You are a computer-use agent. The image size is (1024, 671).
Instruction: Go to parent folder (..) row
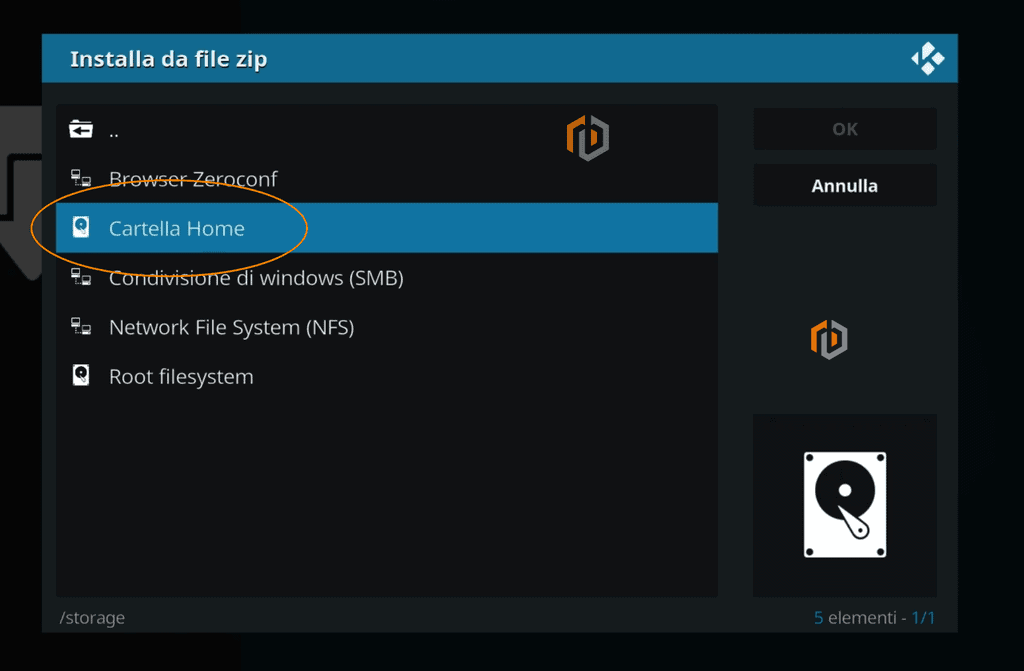(x=387, y=129)
